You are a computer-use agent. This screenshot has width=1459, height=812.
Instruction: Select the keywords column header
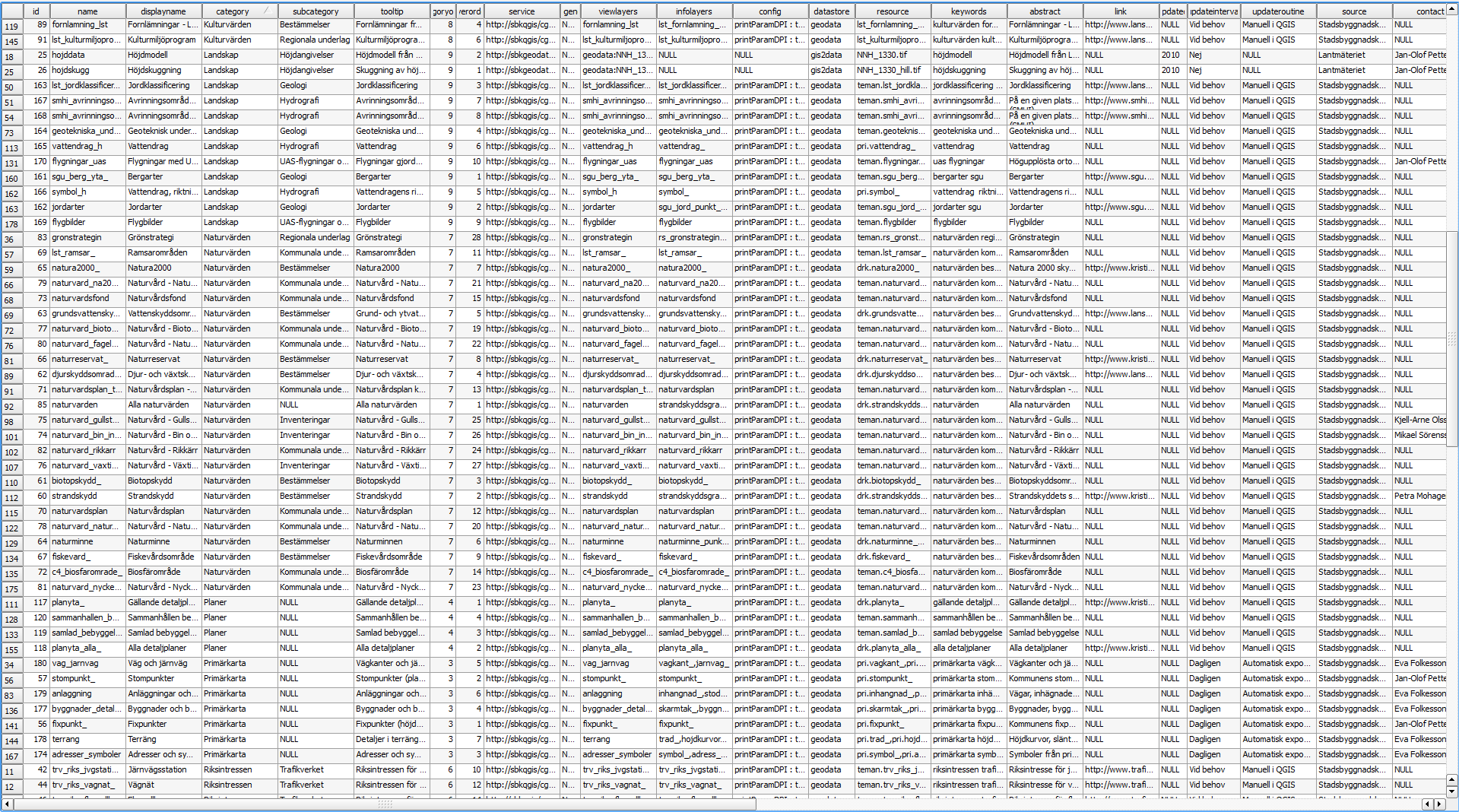coord(969,11)
